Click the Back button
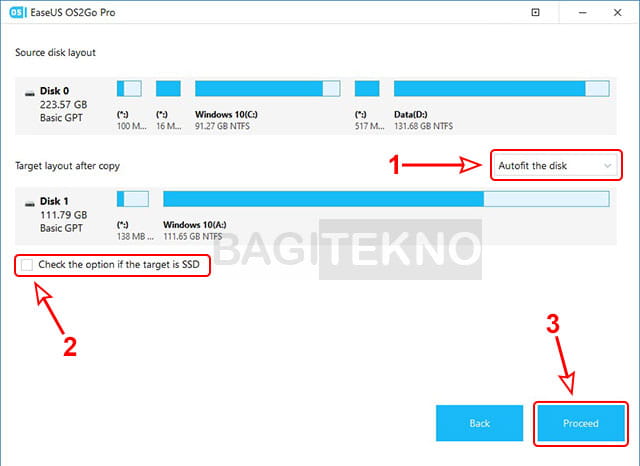 479,423
